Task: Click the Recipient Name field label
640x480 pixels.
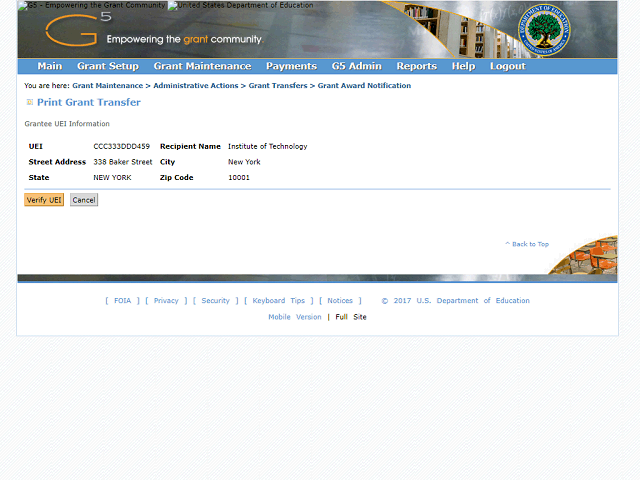Action: (190, 147)
